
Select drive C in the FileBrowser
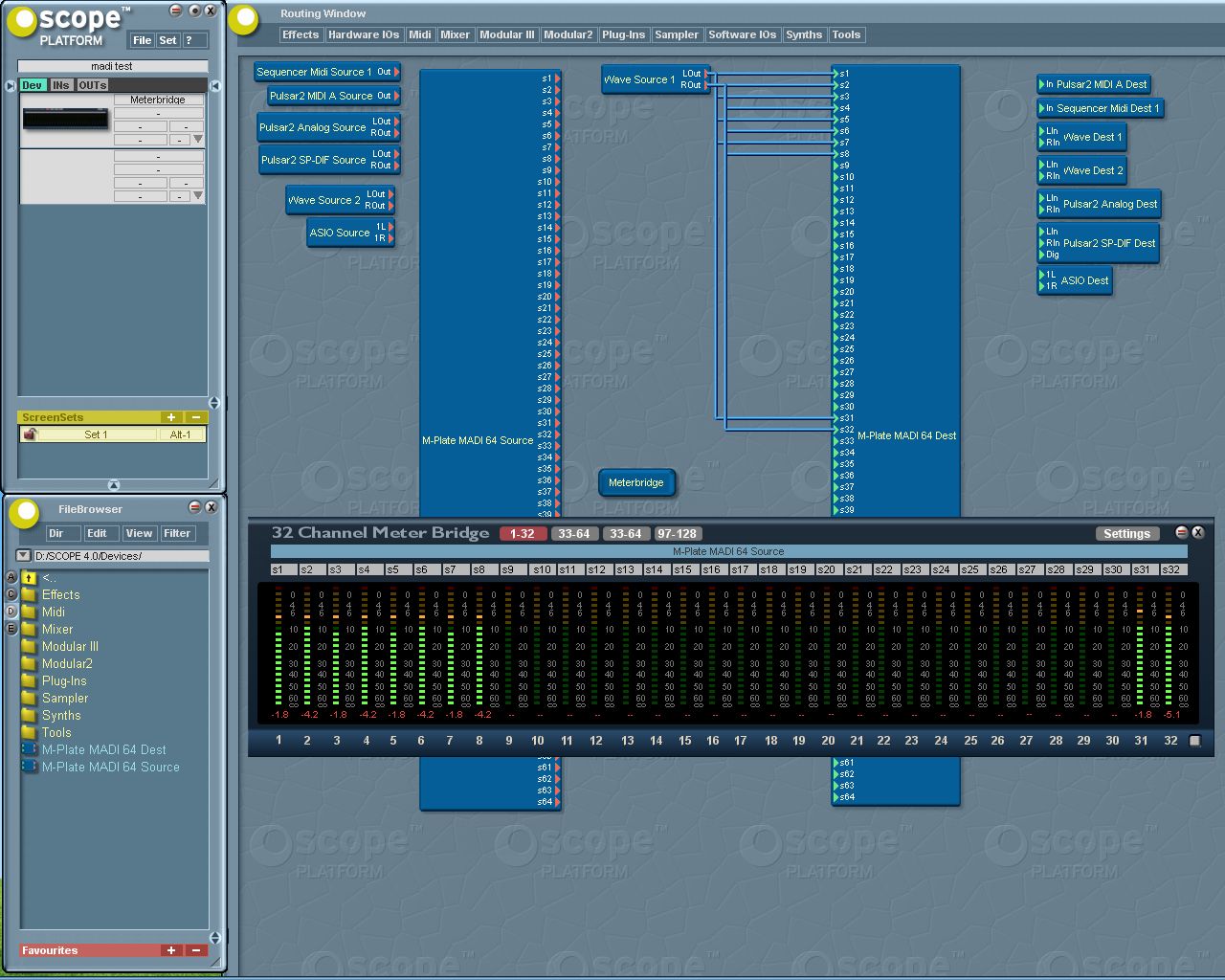point(11,594)
